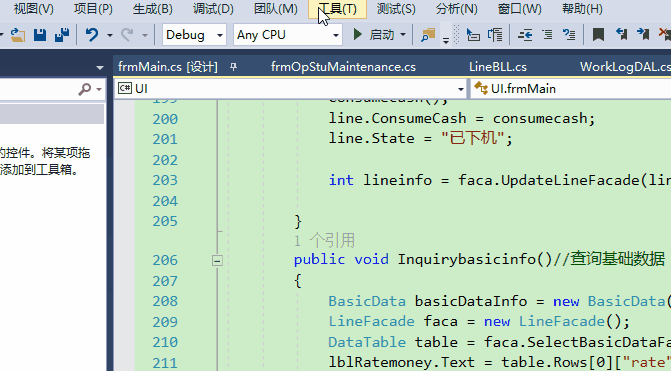Viewport: 671px width, 371px height.
Task: Switch to the WorkLogDAL.cs tab
Action: (625, 67)
